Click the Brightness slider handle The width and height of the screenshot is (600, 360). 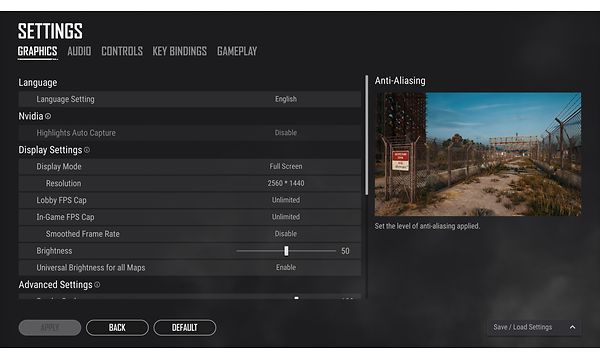286,251
